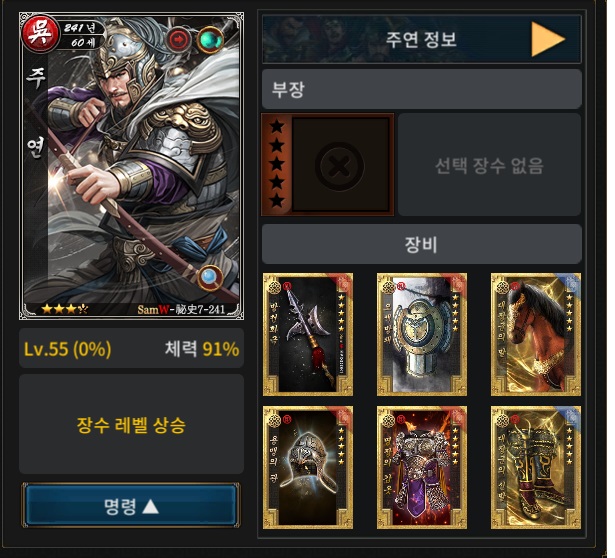Click the red 吳 faction emblem
The height and width of the screenshot is (558, 615).
[x=40, y=33]
